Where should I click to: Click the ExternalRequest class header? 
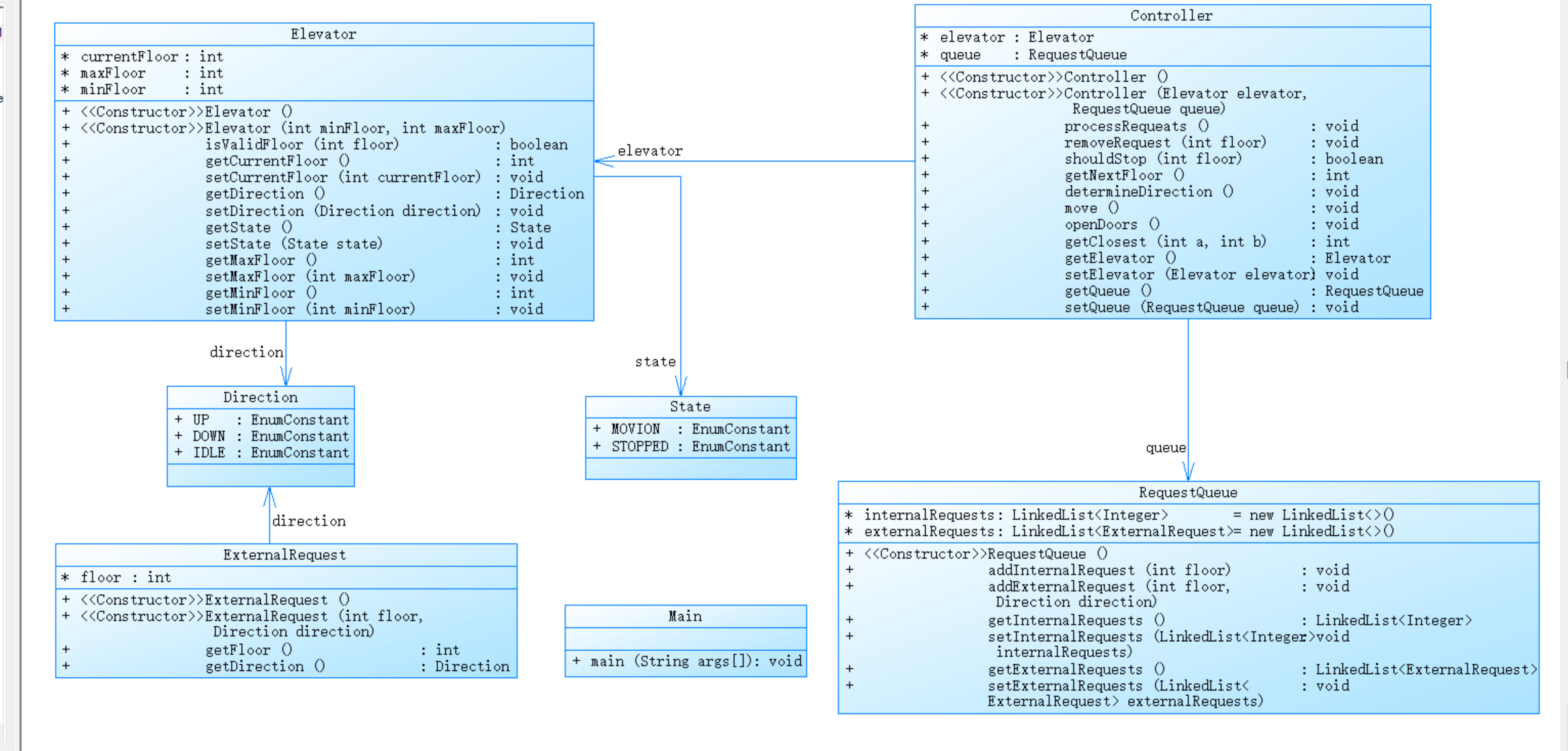point(284,555)
